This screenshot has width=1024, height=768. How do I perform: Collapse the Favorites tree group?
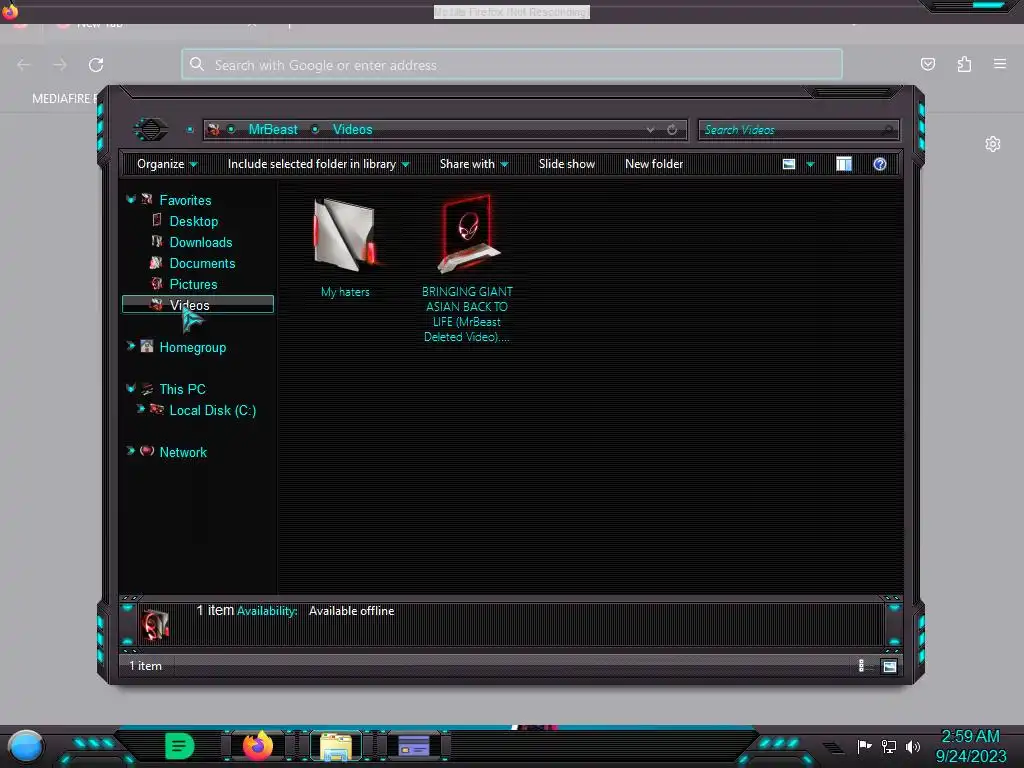tap(131, 199)
